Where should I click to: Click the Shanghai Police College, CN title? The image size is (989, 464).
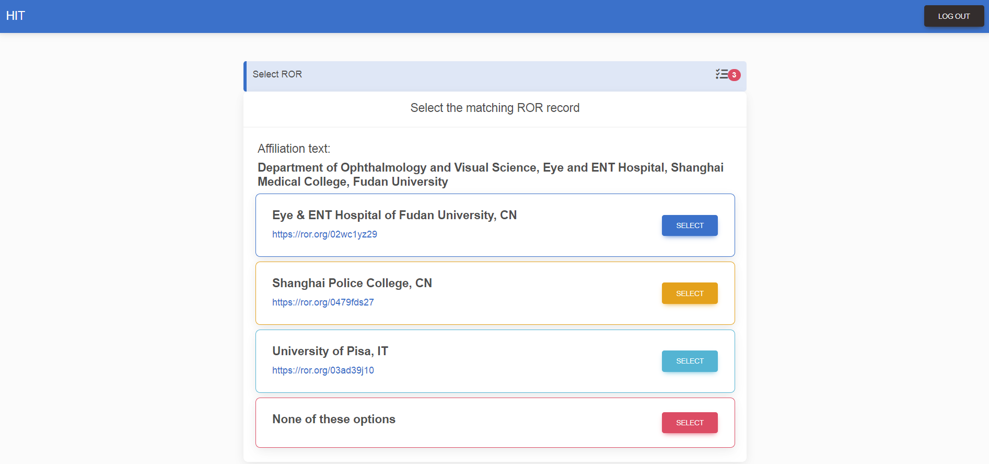point(352,283)
